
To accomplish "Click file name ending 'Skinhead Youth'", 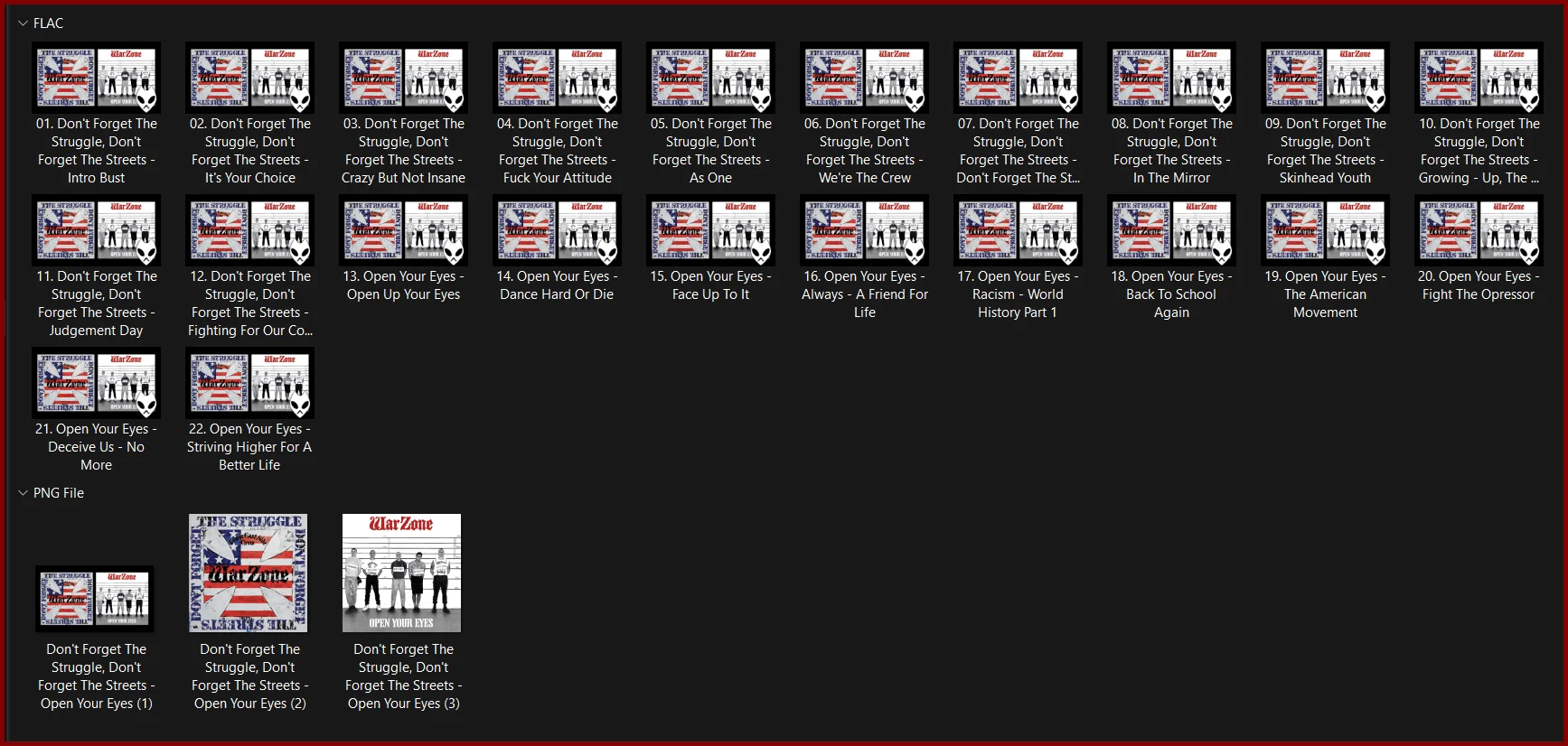I will [1326, 151].
